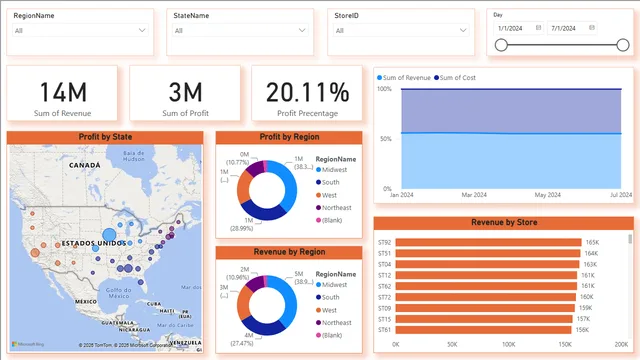Click Sum of Revenue legend entry
This screenshot has height=360, width=640.
click(x=404, y=78)
